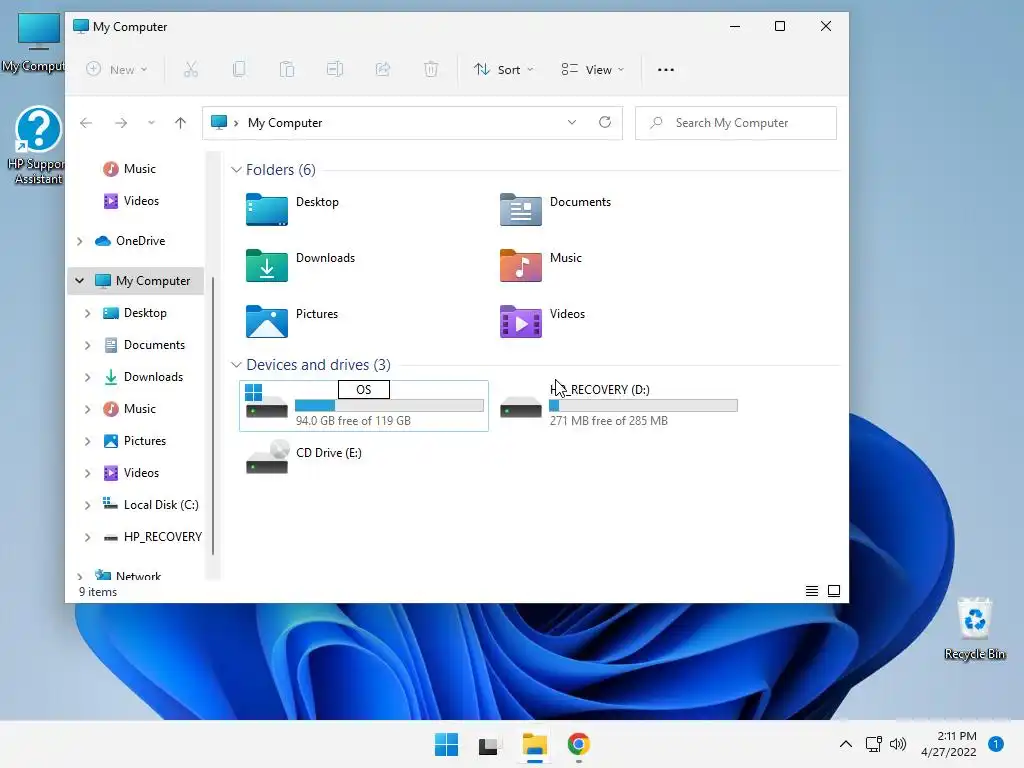The width and height of the screenshot is (1024, 768).
Task: Open the Recycle Bin desktop icon
Action: point(975,628)
